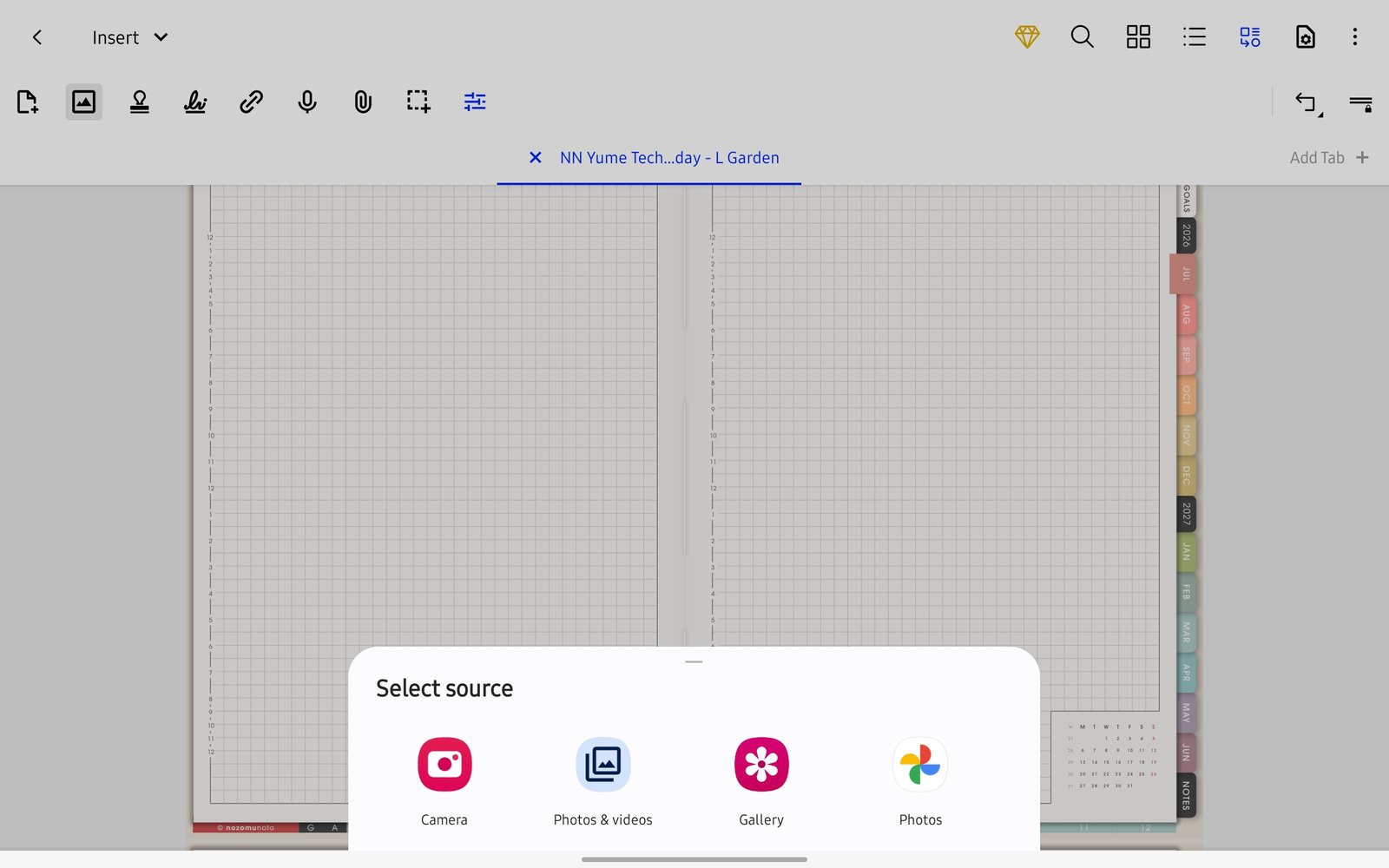1389x868 pixels.
Task: Open the MAR month tab
Action: pos(1186,632)
